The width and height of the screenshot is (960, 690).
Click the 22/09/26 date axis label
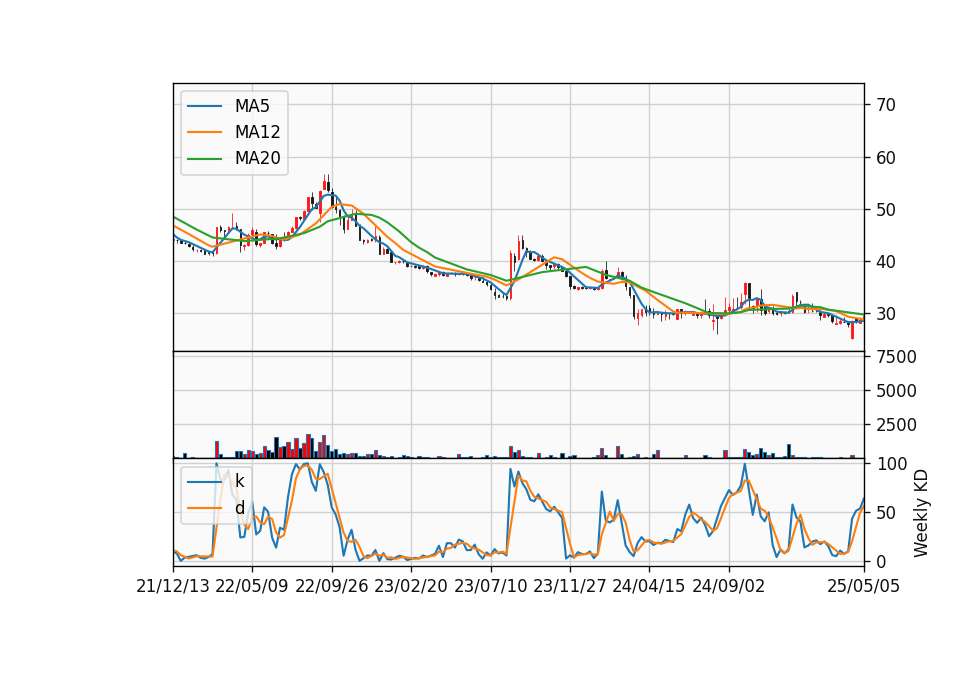pyautogui.click(x=332, y=586)
